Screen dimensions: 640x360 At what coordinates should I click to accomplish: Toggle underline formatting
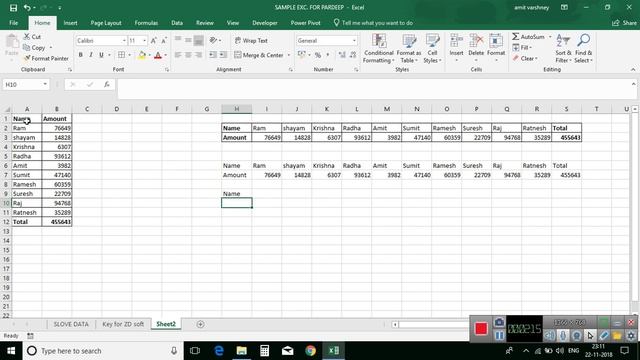click(101, 55)
